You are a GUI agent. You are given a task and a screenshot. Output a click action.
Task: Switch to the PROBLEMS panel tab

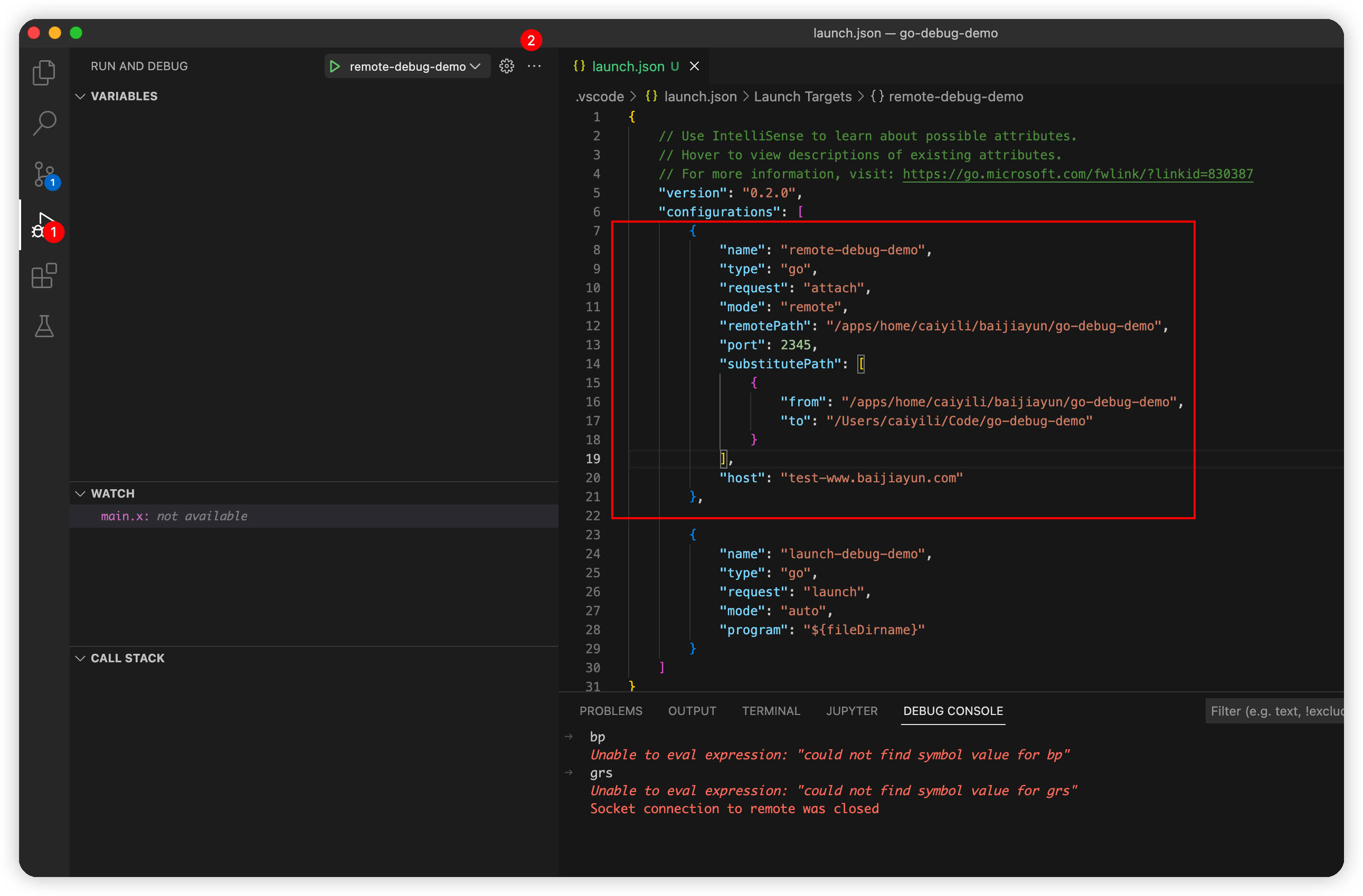pos(610,711)
